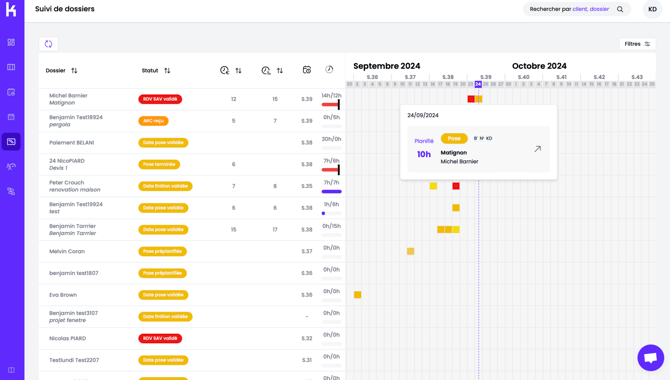
Task: Click the refresh icon above the table
Action: tap(48, 44)
